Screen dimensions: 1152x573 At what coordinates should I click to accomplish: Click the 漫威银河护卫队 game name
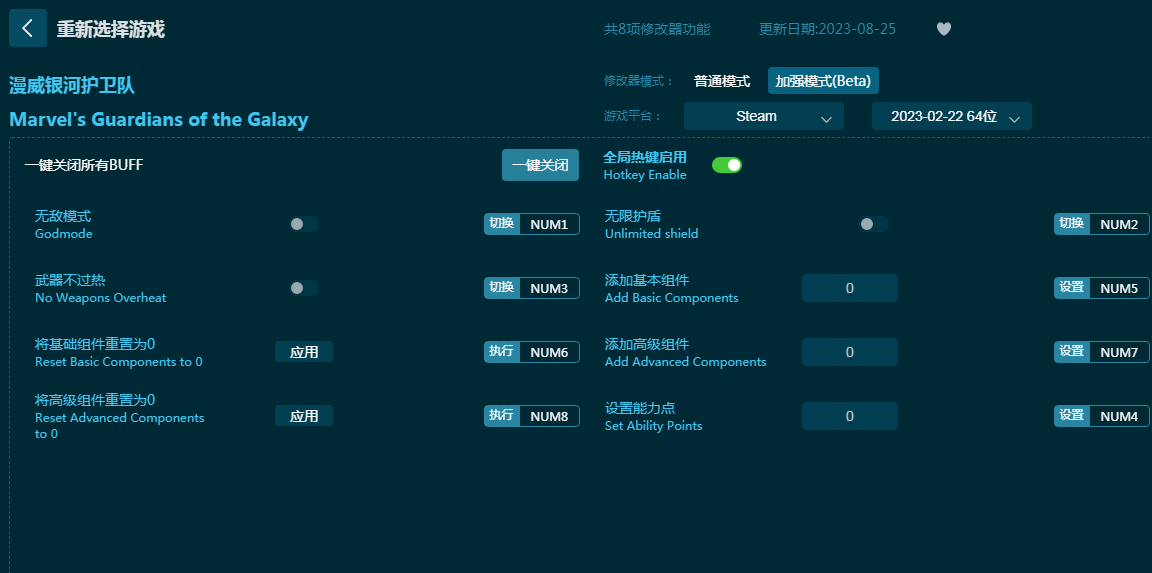tap(72, 85)
